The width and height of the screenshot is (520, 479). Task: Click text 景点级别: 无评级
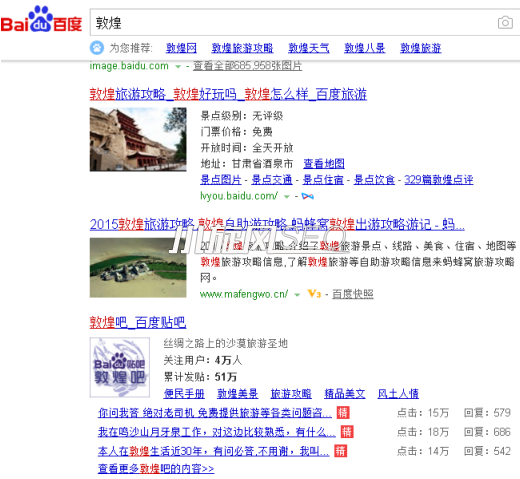[x=242, y=116]
